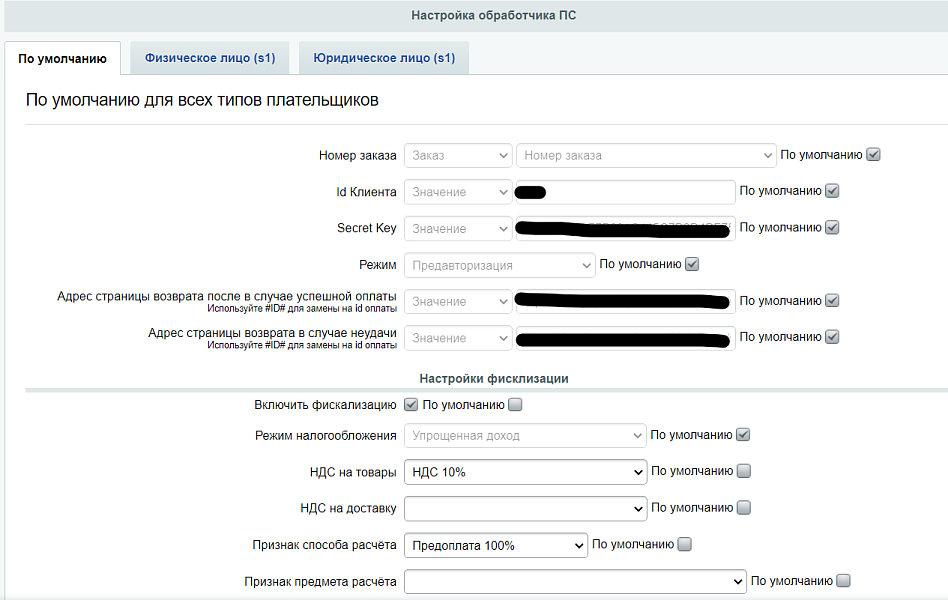Disable Включить фискализацию
The height and width of the screenshot is (600, 948).
click(x=410, y=405)
